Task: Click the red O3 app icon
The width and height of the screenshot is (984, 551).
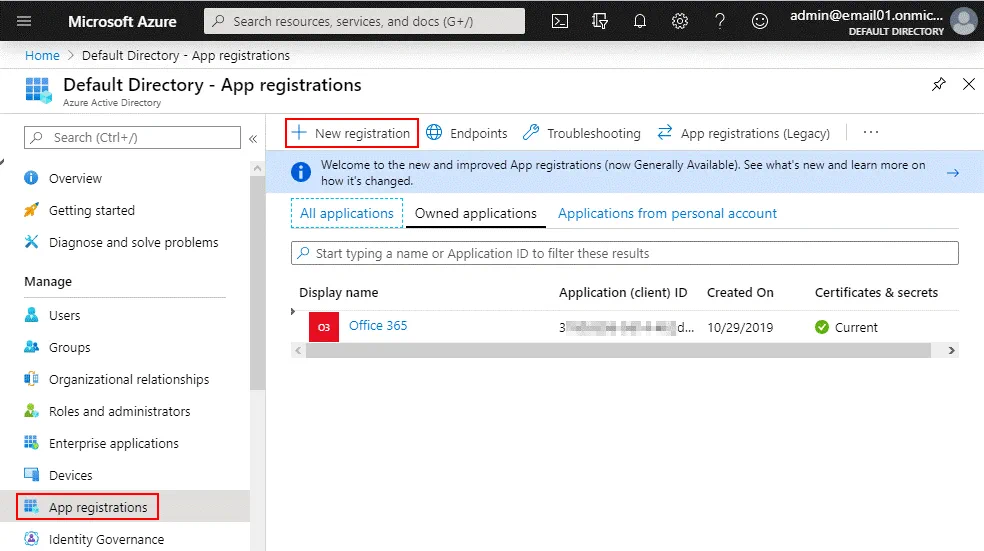Action: (324, 327)
